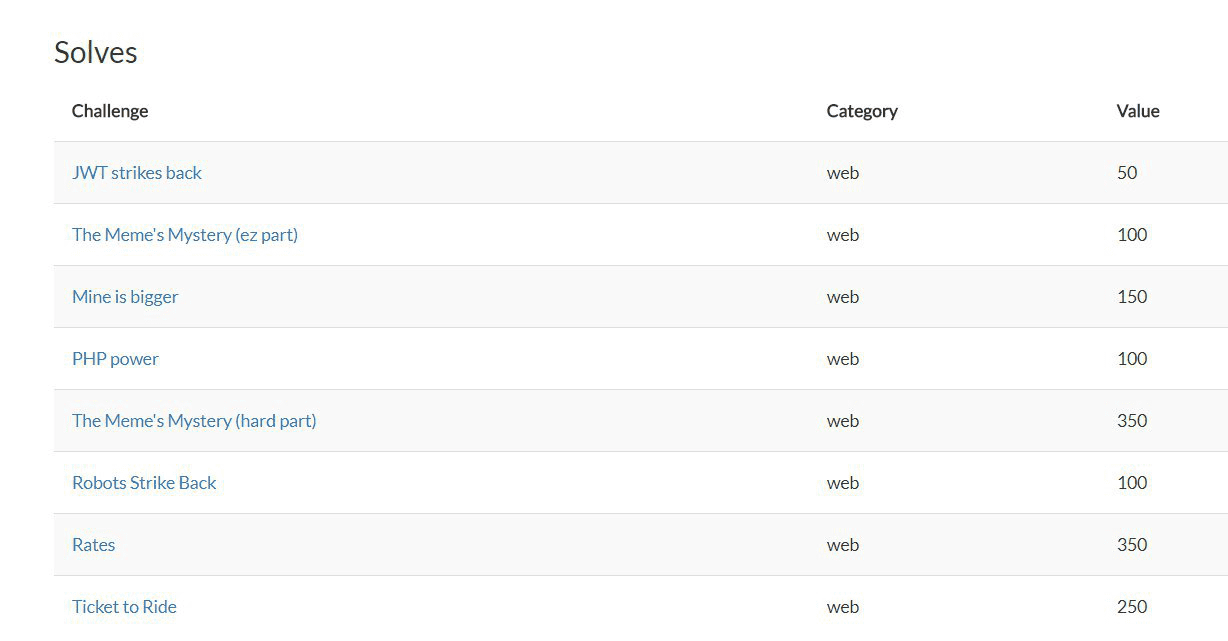Screen dimensions: 1228x641
Task: Click the Value column header
Action: (x=1138, y=111)
